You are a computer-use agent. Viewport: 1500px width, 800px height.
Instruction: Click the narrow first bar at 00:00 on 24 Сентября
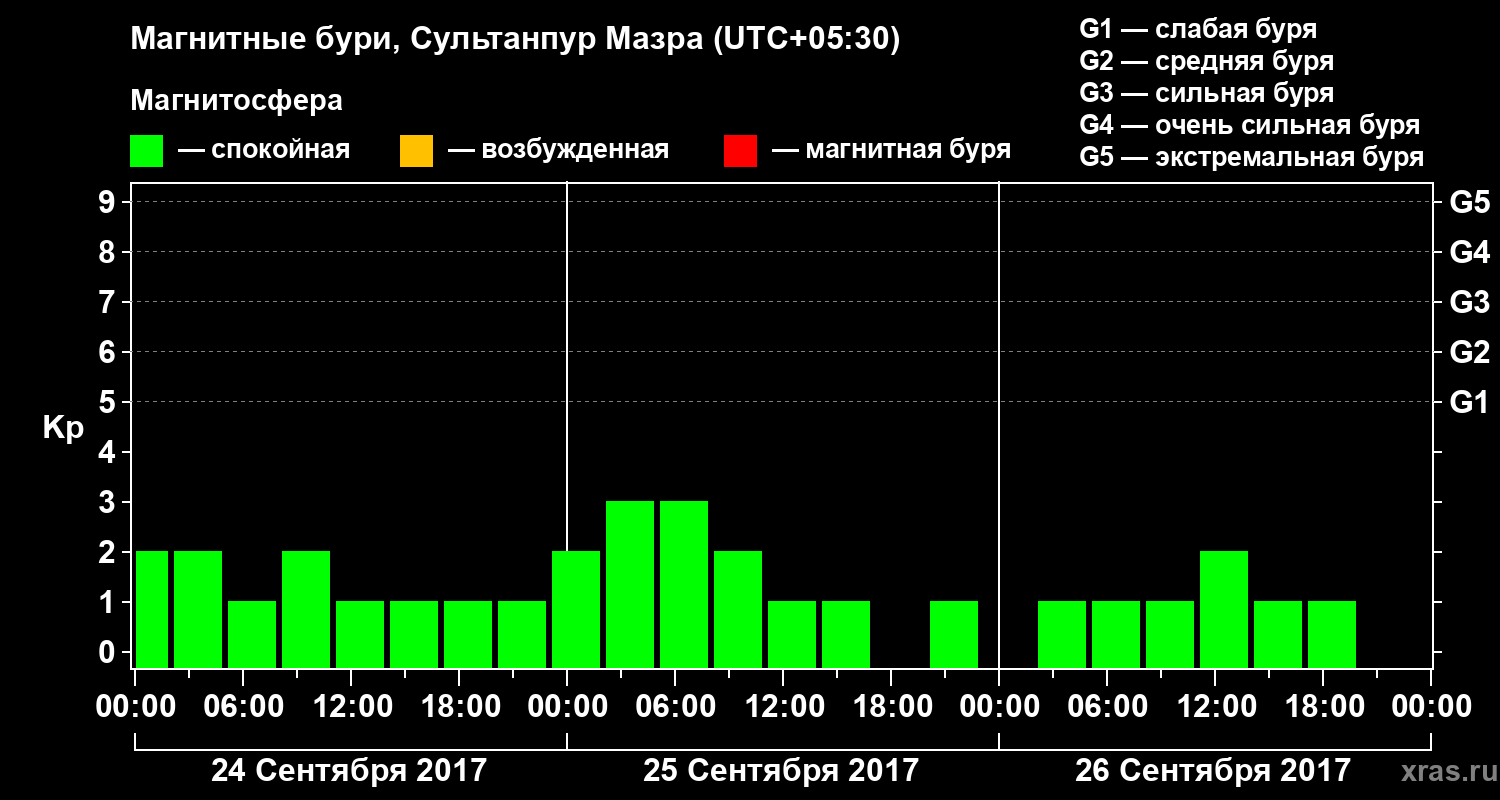[x=152, y=609]
